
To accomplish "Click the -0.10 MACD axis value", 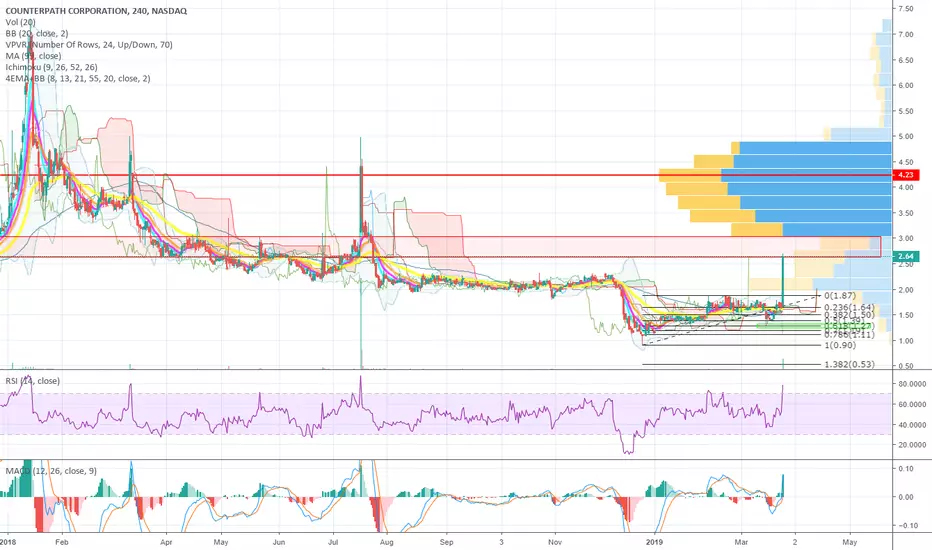I will (908, 526).
